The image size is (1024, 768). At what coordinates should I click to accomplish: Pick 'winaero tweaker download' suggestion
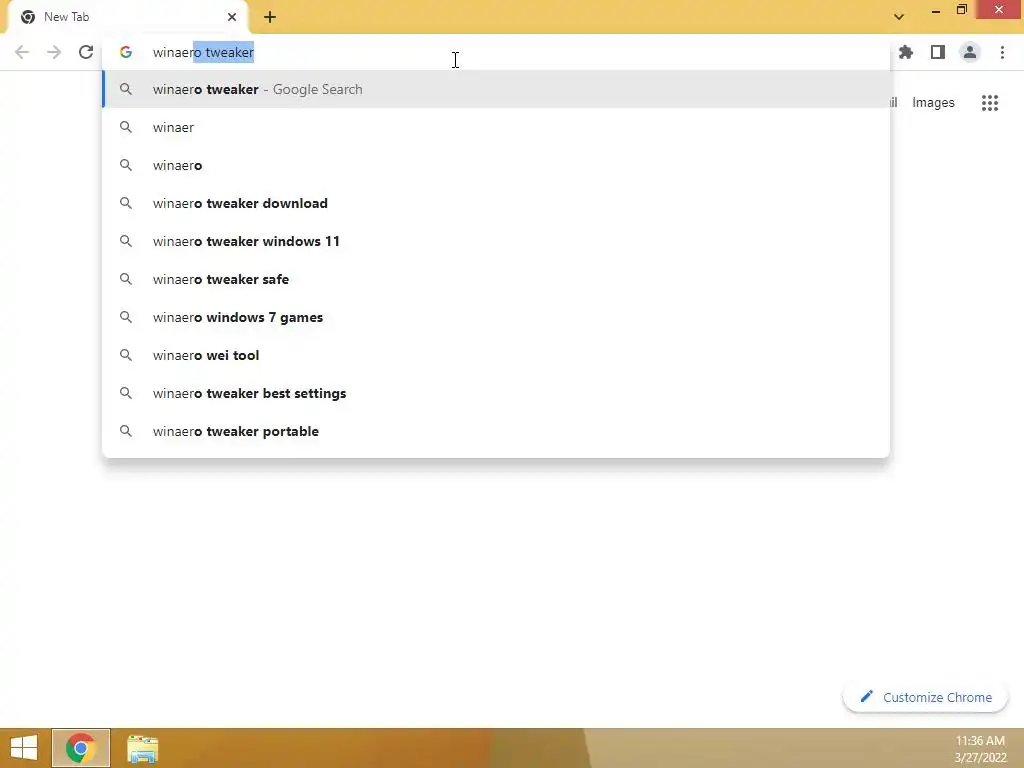496,203
